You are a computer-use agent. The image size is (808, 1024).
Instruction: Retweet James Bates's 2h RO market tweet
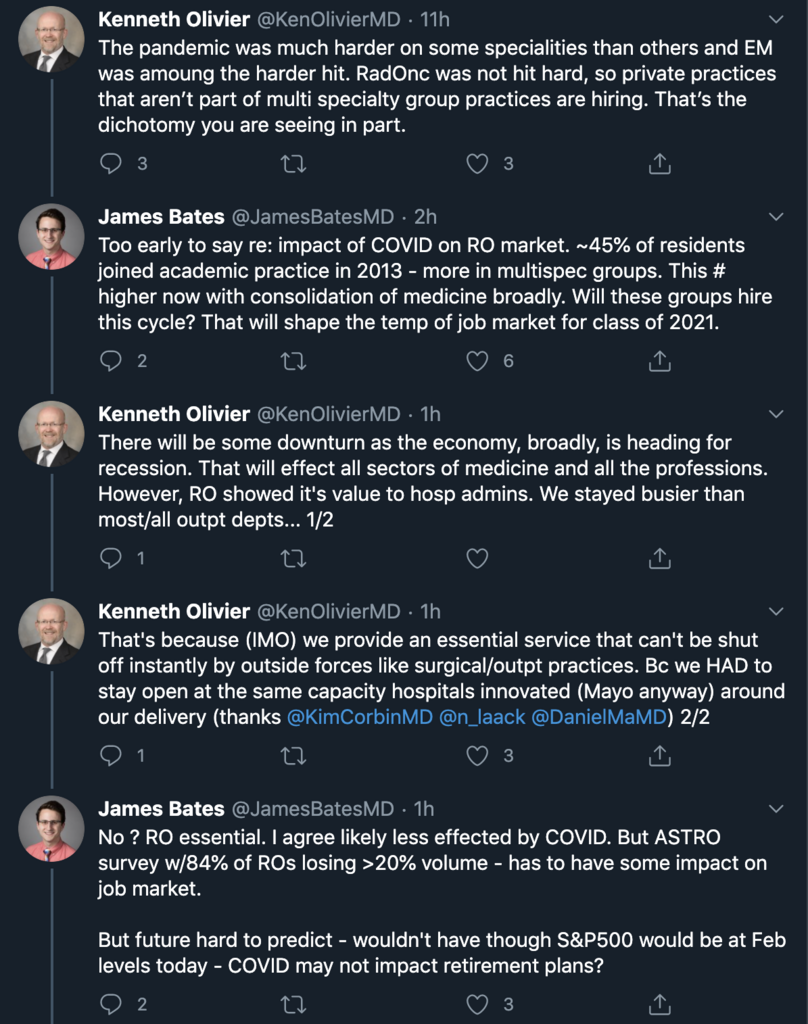293,360
